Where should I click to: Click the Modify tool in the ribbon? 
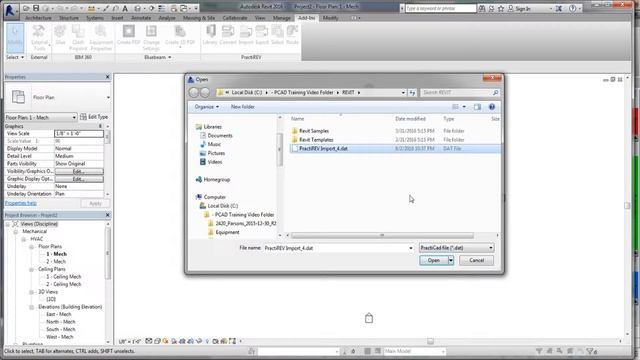[15, 38]
